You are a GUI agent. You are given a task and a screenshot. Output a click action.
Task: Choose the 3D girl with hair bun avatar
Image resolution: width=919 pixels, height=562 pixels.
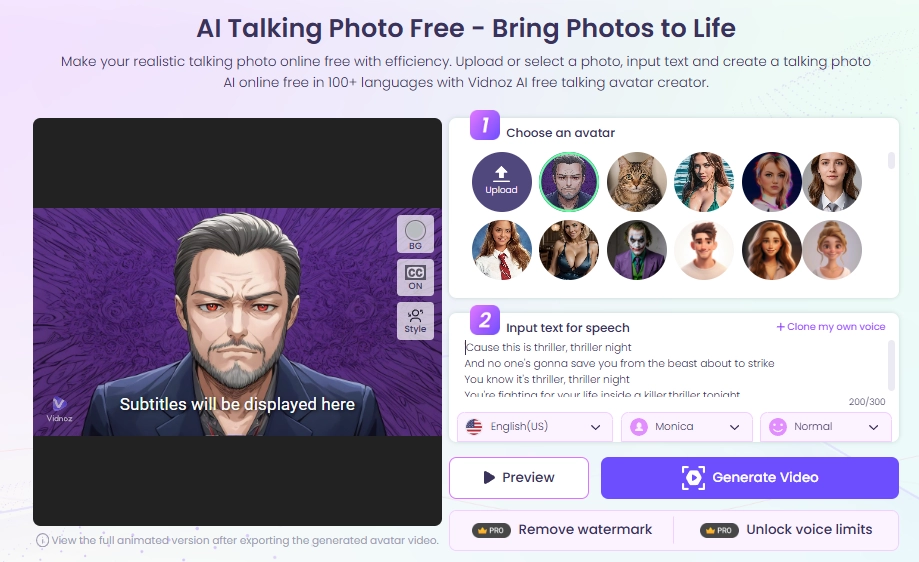coord(832,250)
